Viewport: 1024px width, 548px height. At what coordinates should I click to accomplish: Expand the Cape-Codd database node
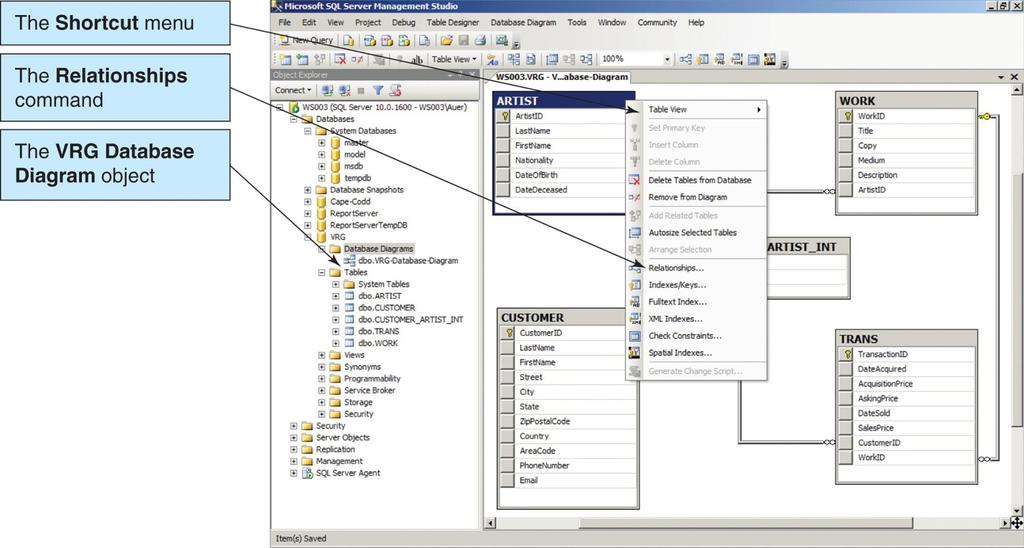(x=307, y=201)
